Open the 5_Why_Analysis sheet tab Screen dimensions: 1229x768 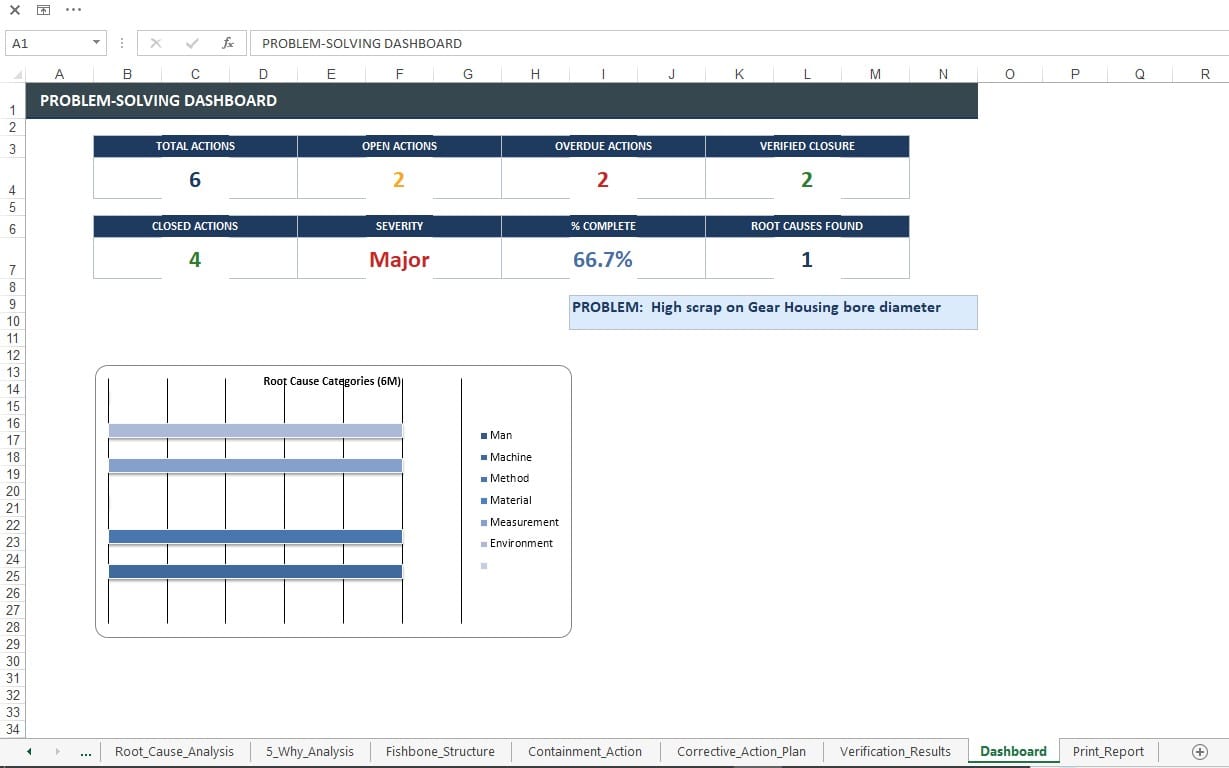pyautogui.click(x=309, y=751)
